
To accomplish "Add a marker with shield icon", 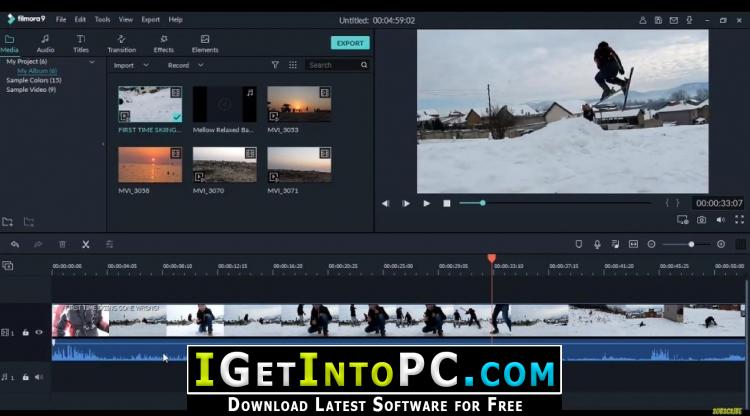I will [x=578, y=244].
